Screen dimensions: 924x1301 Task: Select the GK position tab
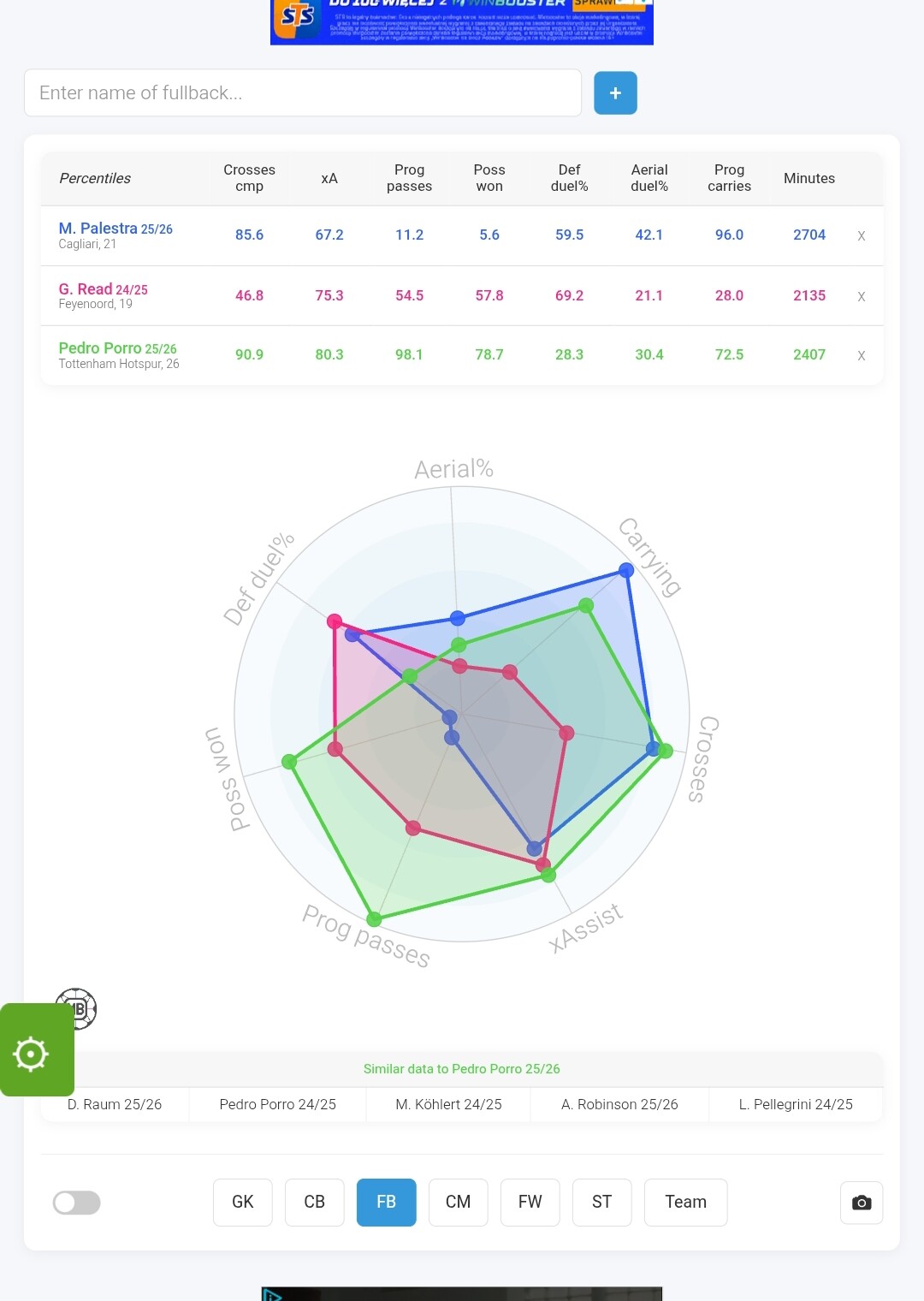243,1202
